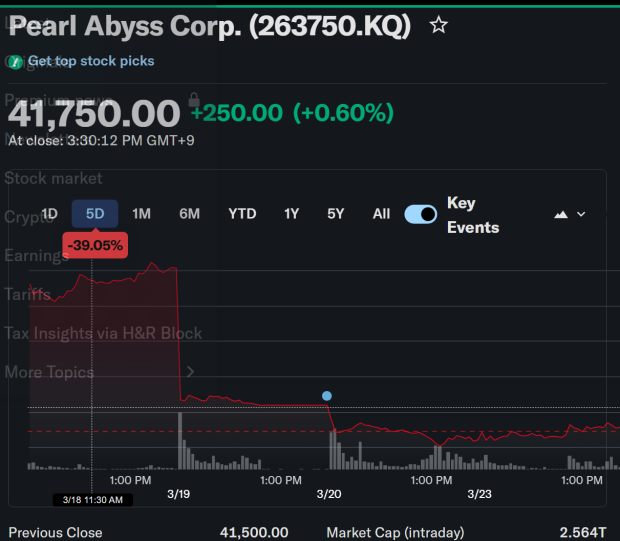Image resolution: width=620 pixels, height=541 pixels.
Task: Show All-time chart range
Action: pos(381,214)
